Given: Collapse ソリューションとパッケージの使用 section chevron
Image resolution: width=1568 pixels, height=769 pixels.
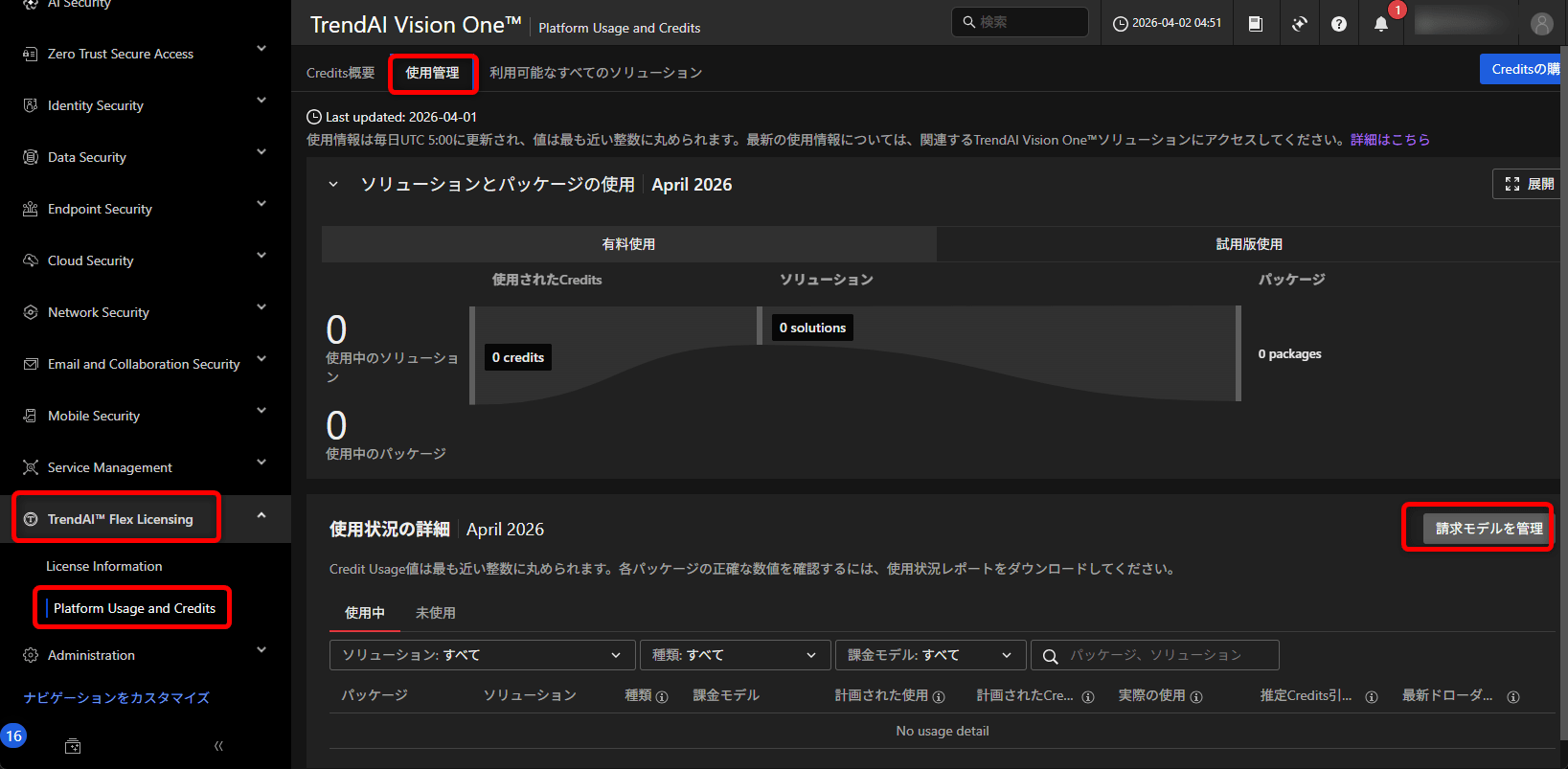Looking at the screenshot, I should point(333,184).
